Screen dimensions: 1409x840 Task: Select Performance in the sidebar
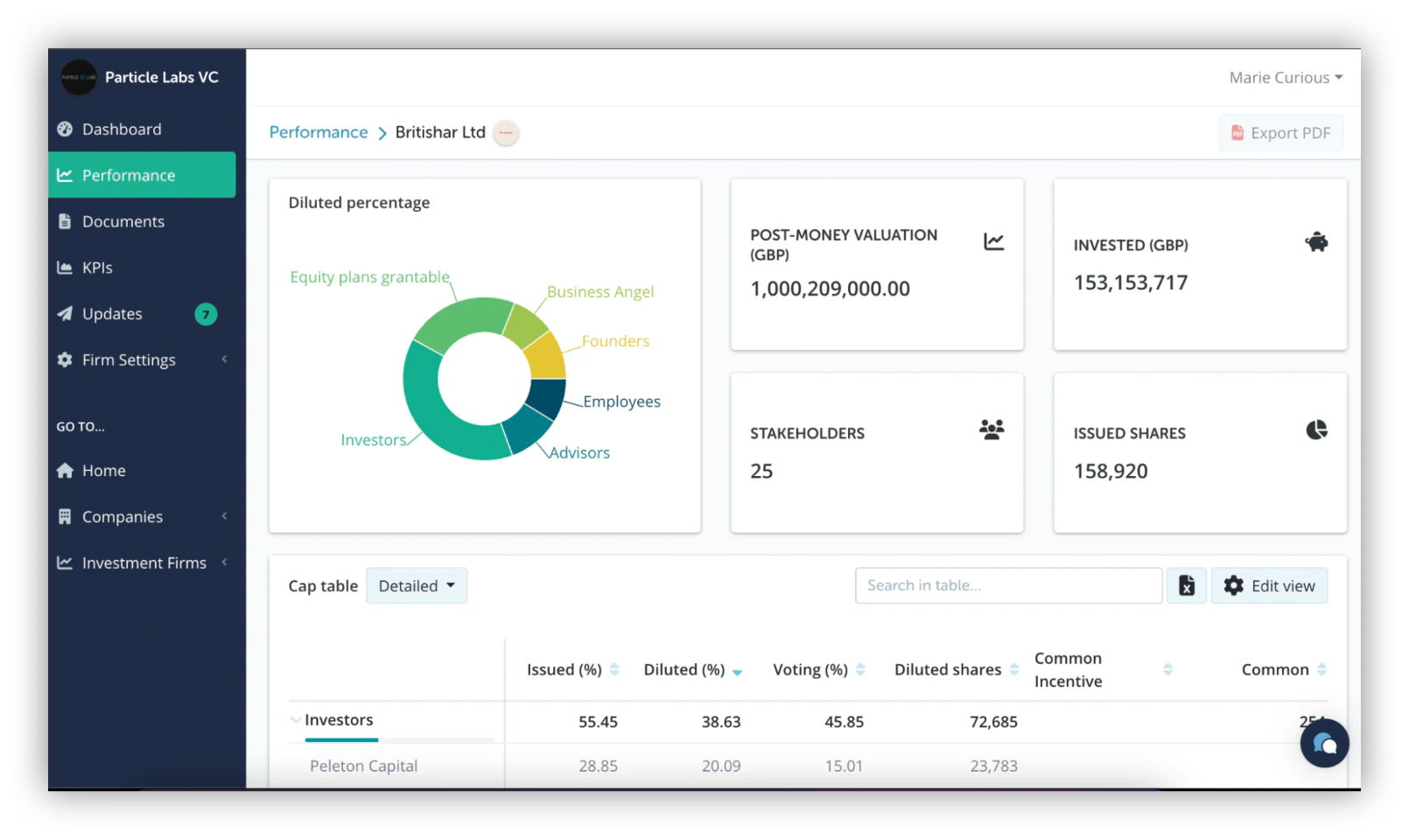coord(142,175)
